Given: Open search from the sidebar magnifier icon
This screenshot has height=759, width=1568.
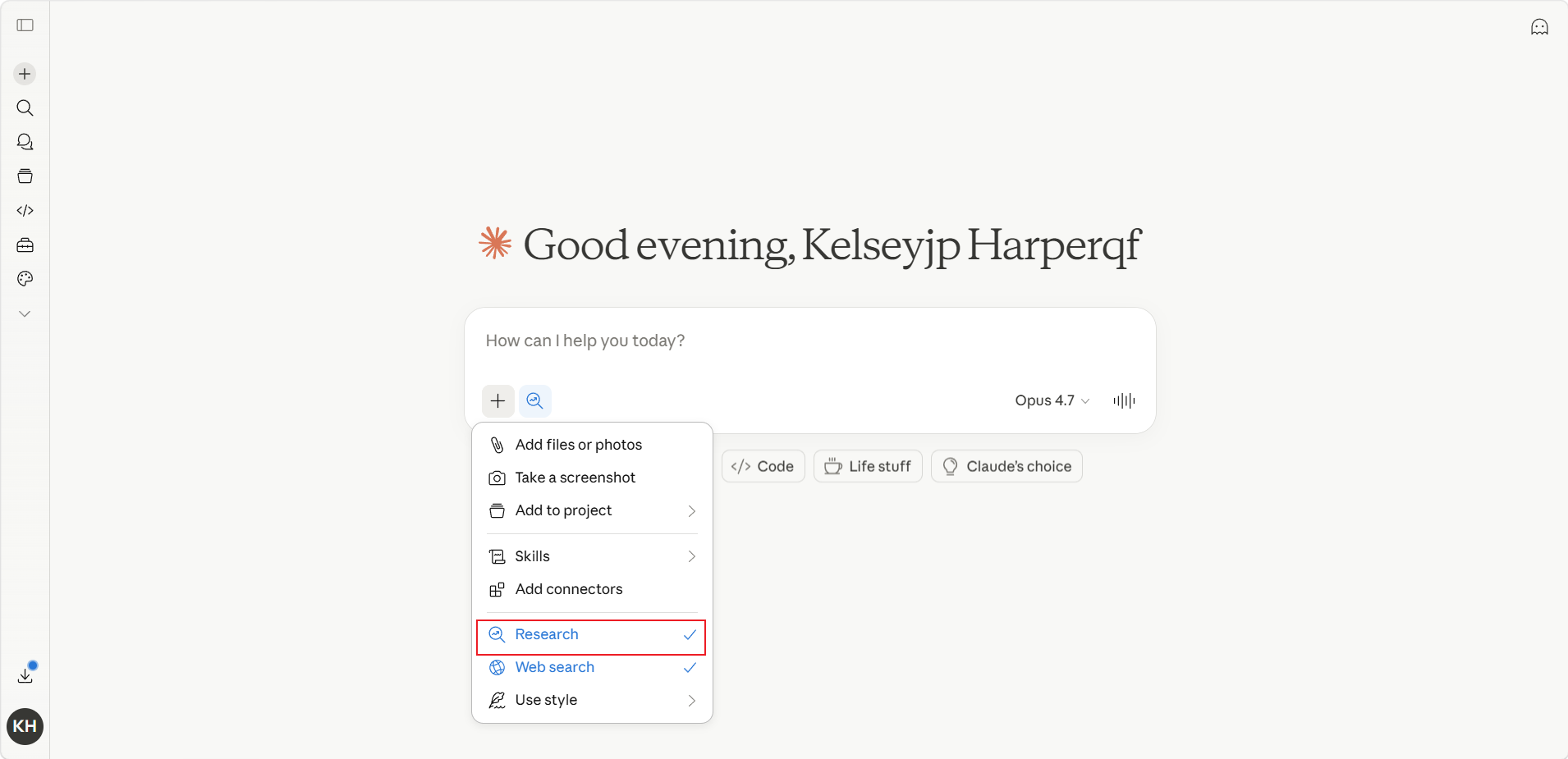Looking at the screenshot, I should coord(25,108).
